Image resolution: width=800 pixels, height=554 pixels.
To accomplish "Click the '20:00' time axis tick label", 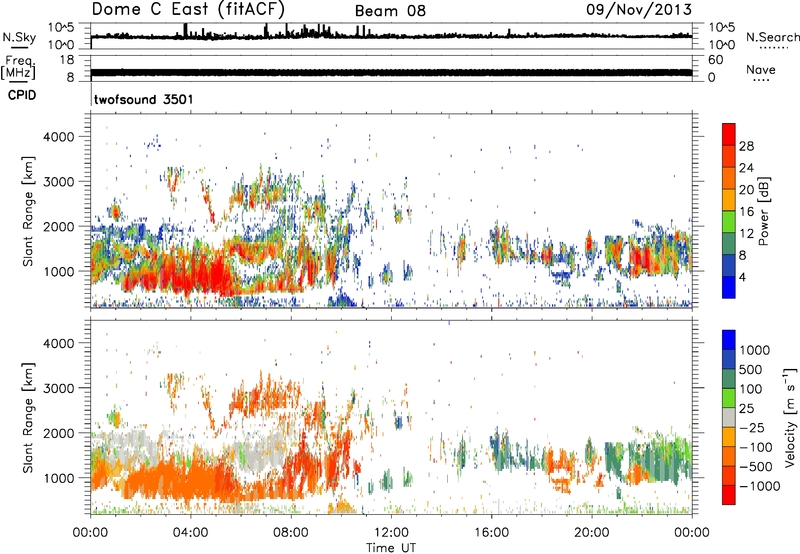I will (592, 533).
